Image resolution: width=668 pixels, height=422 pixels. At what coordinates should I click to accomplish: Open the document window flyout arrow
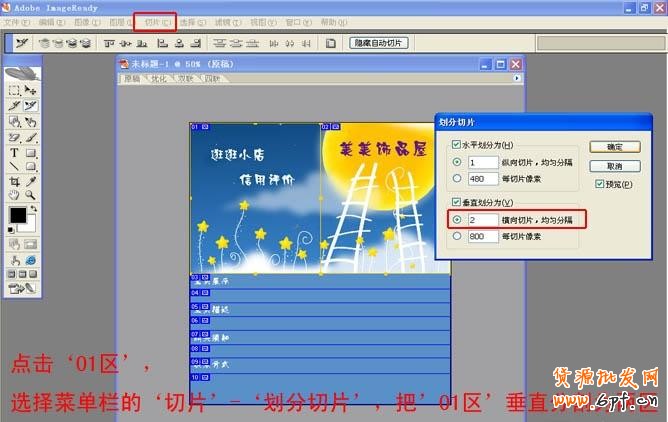click(517, 78)
